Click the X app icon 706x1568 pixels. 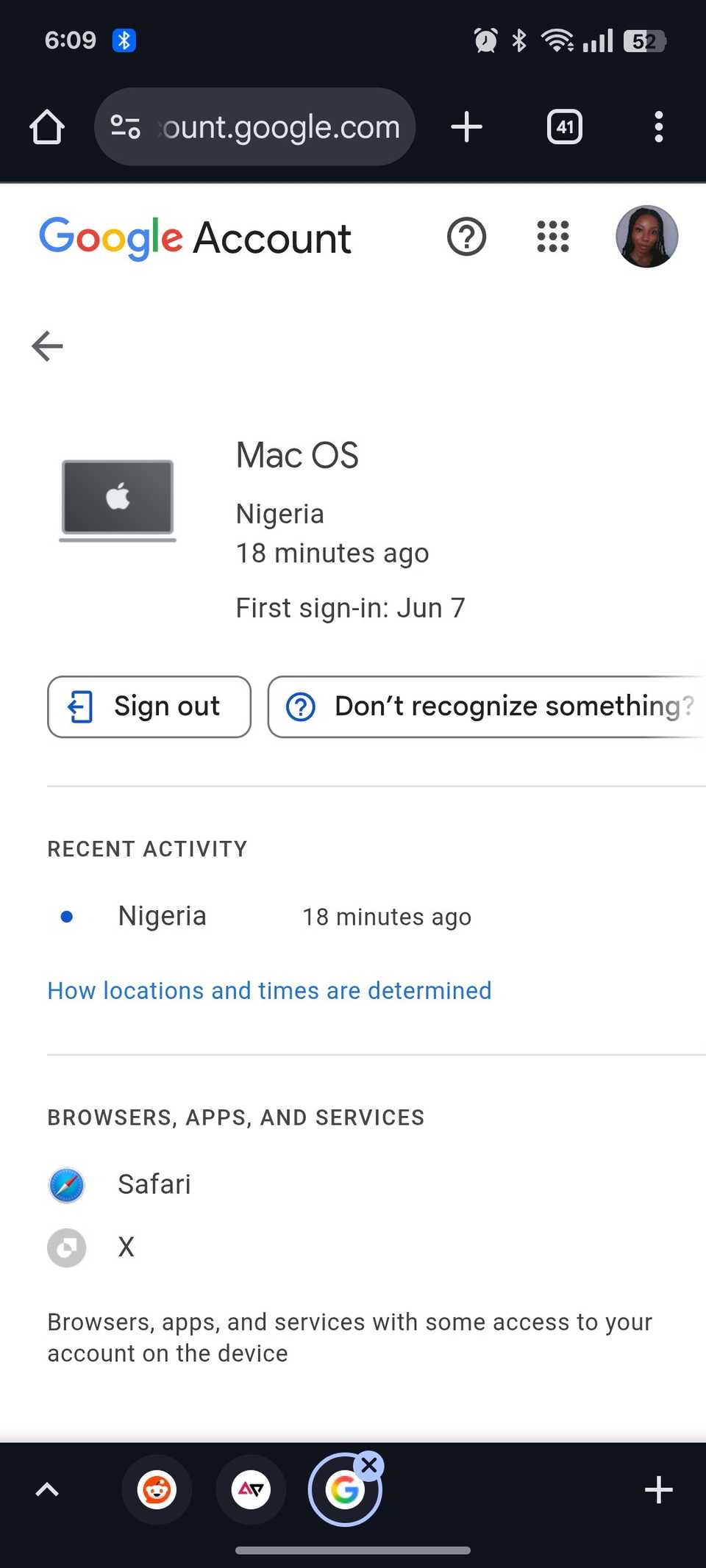pos(66,1247)
